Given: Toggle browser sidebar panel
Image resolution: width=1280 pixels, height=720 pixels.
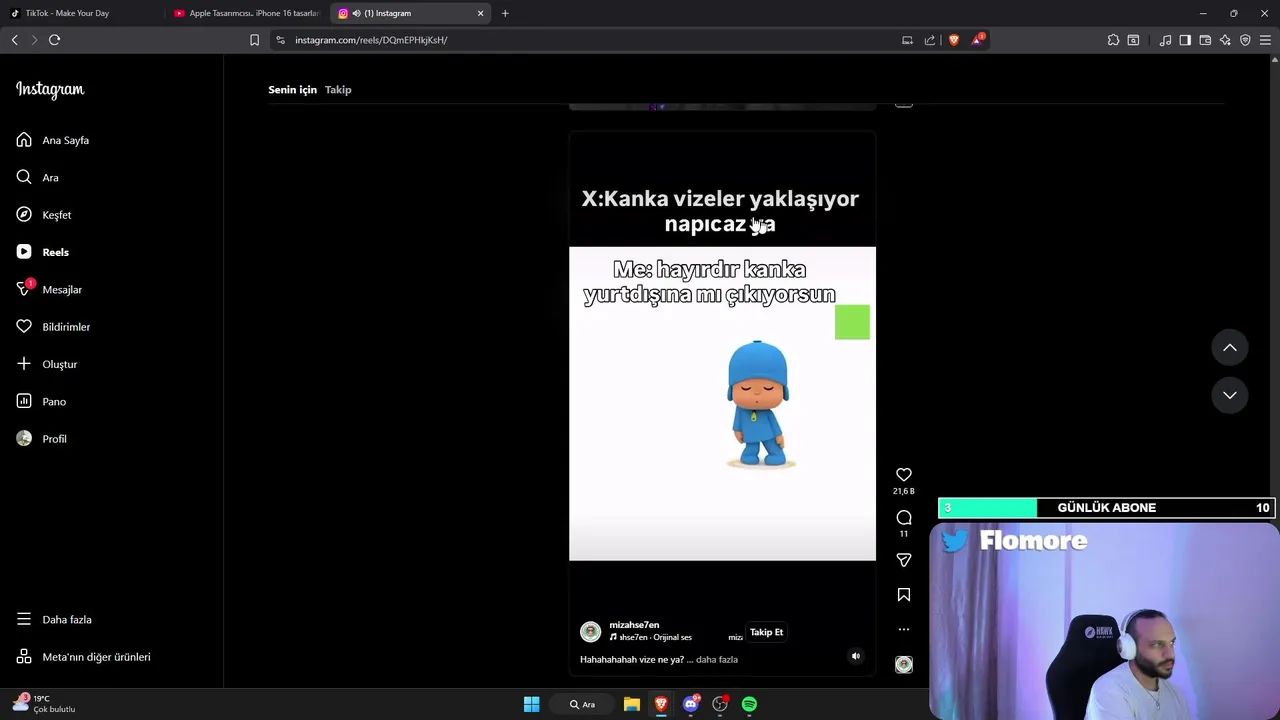Looking at the screenshot, I should [x=1185, y=40].
